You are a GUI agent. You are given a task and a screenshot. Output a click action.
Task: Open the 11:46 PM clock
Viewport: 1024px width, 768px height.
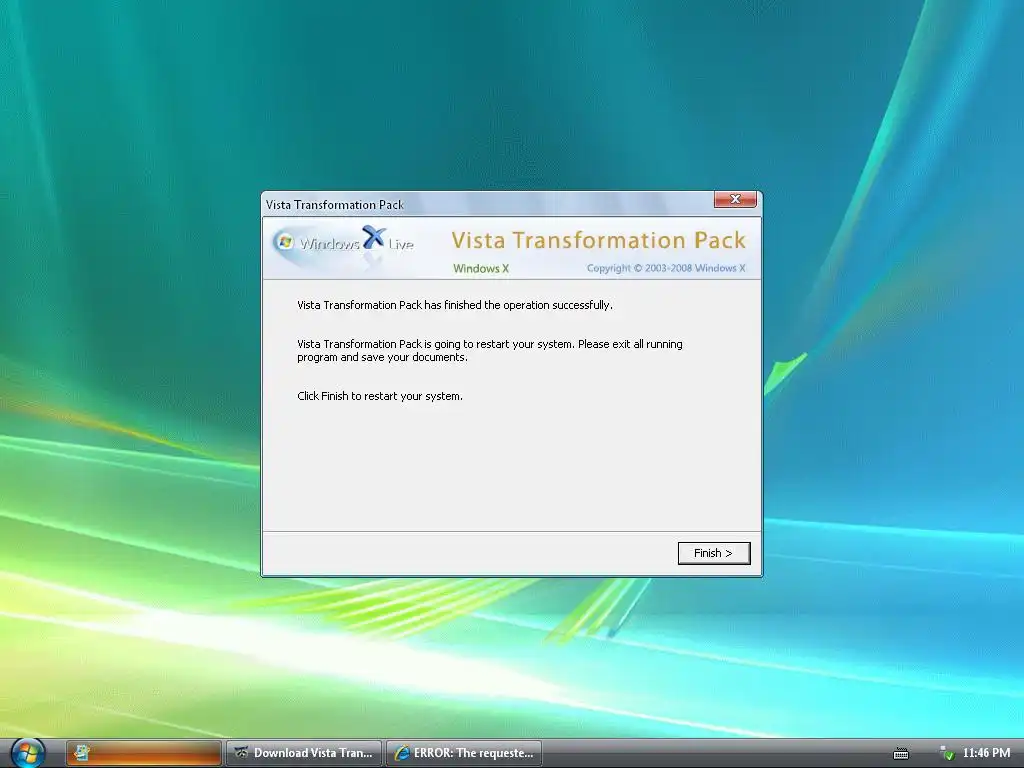(986, 753)
